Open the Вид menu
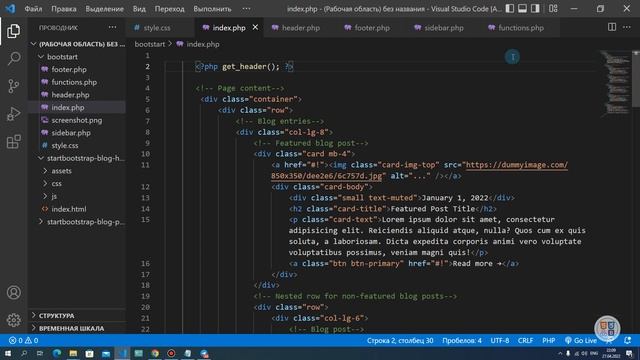640x360 pixels. point(139,9)
